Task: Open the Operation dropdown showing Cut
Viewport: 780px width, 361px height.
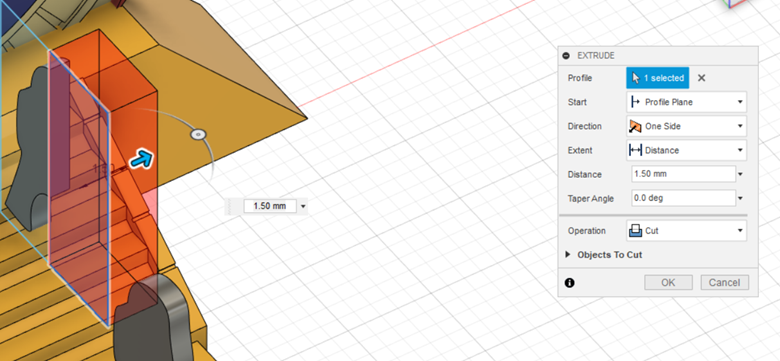Action: coord(686,231)
